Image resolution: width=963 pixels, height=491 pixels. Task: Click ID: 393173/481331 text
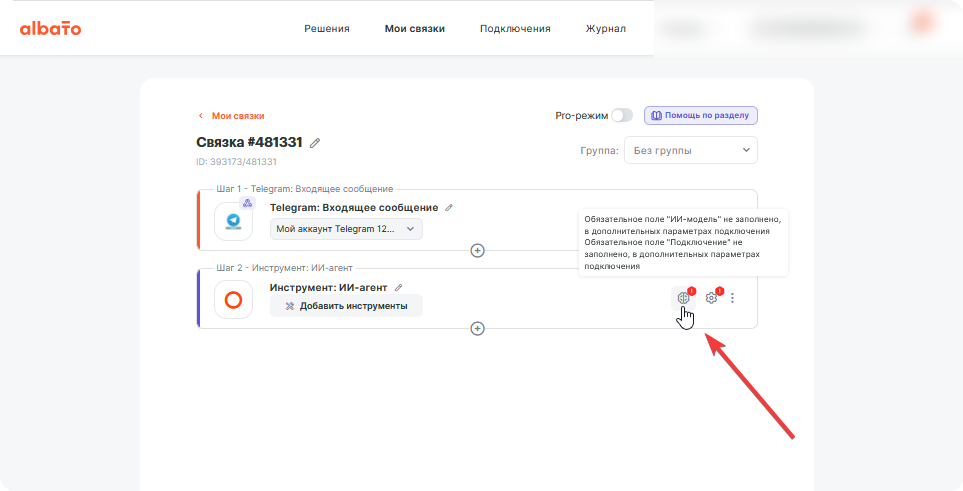coord(236,162)
